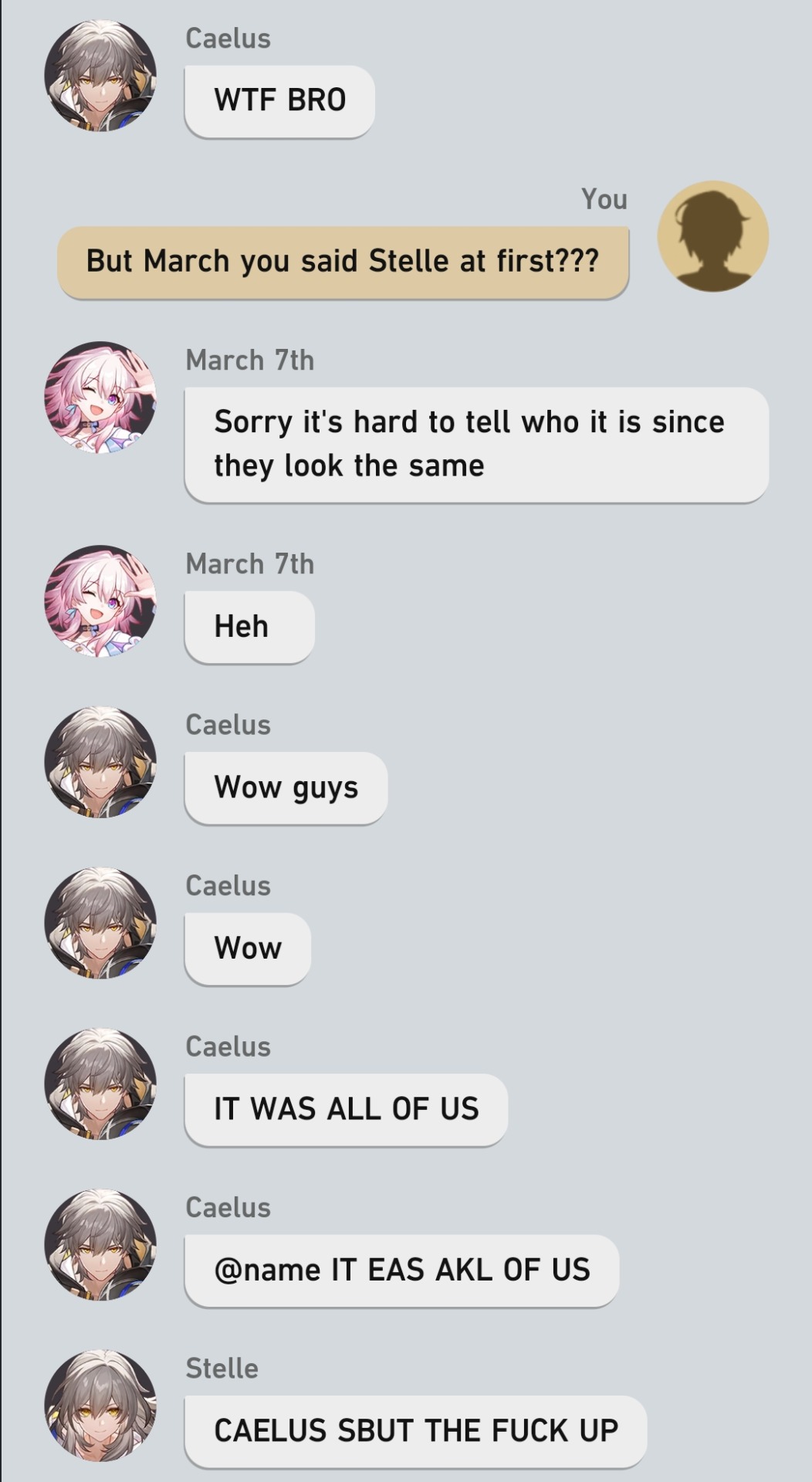Tap Stelle's avatar at the bottom
Screen dimensions: 812x1482
(x=100, y=1406)
